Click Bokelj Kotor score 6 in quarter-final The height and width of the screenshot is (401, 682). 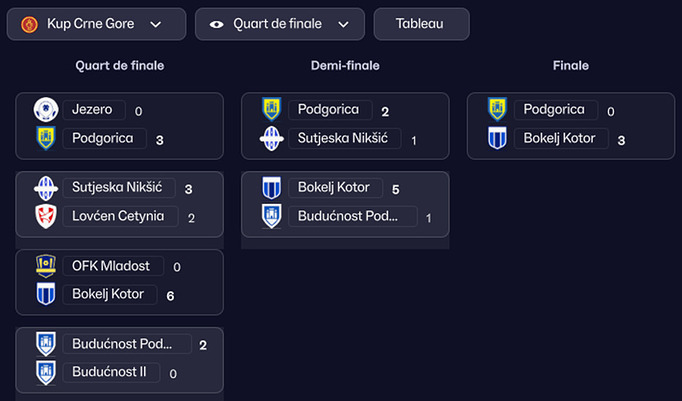(x=171, y=295)
